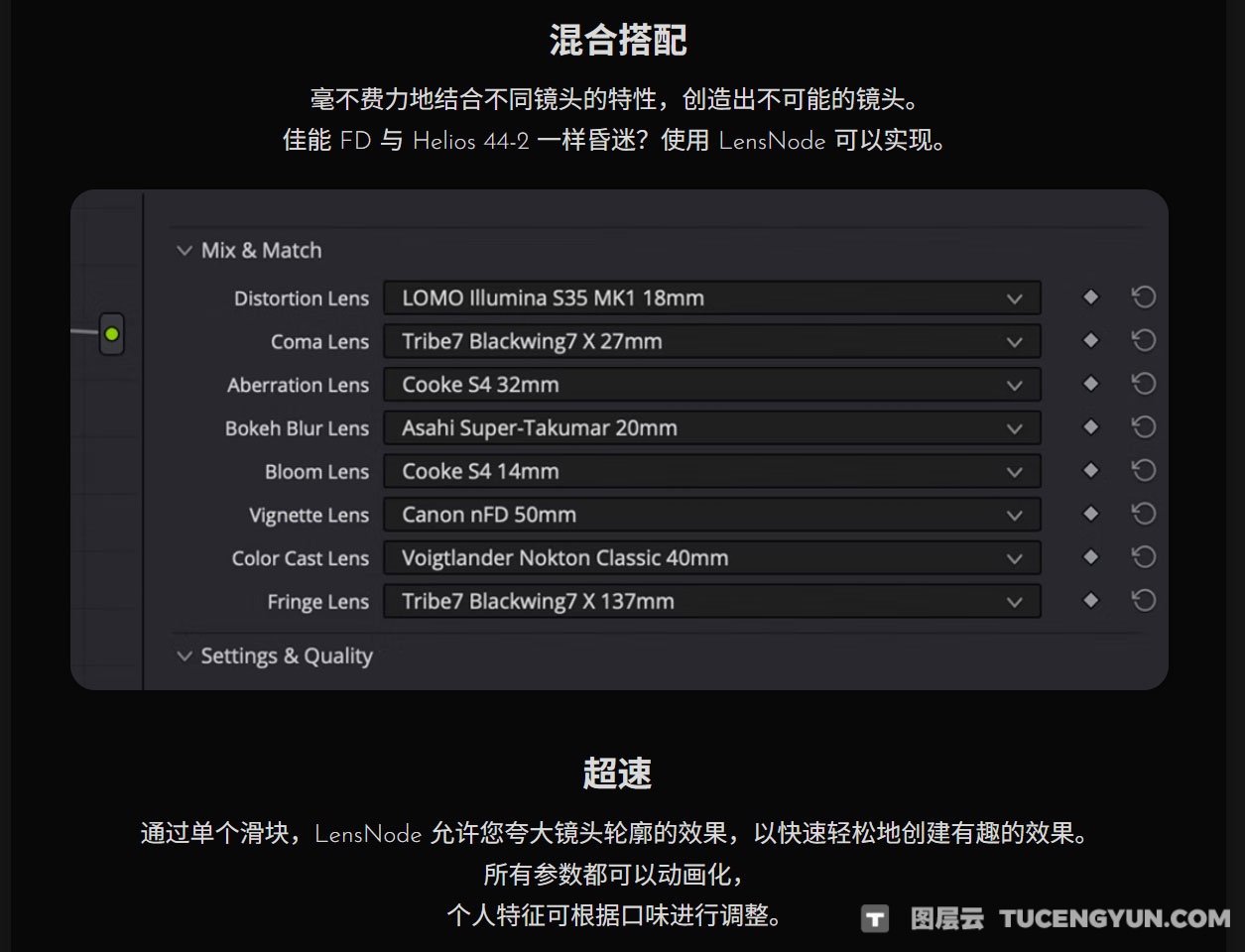Expand the Settings & Quality section
This screenshot has width=1245, height=952.
tap(185, 656)
